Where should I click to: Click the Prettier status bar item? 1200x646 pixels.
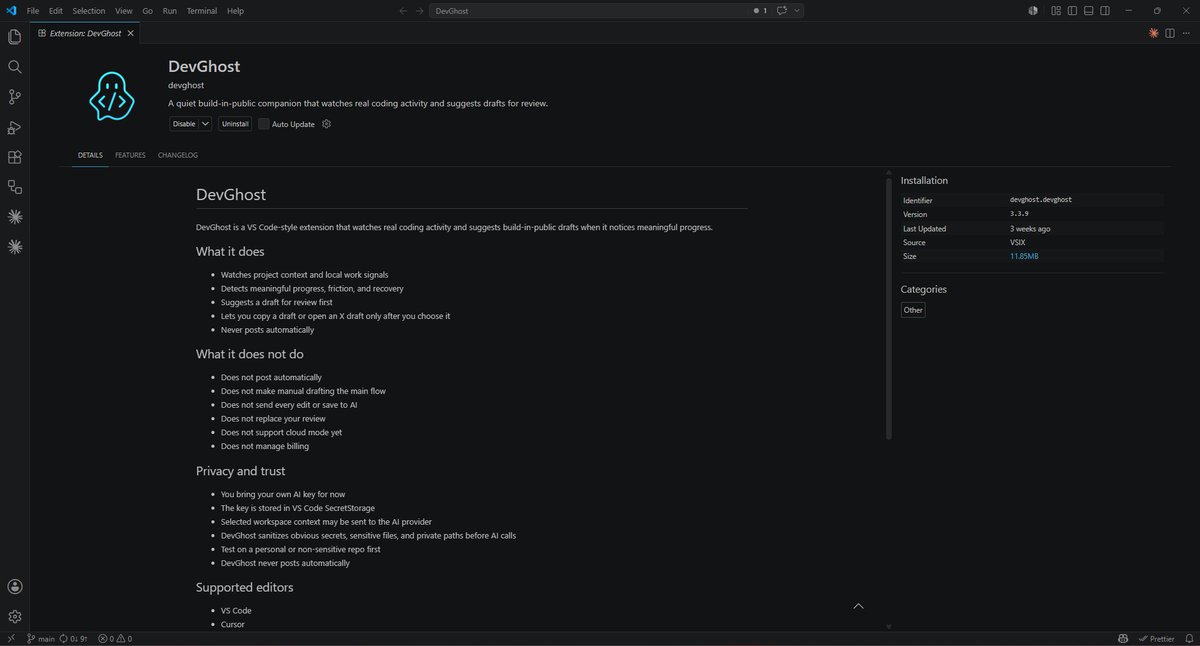(x=1156, y=638)
